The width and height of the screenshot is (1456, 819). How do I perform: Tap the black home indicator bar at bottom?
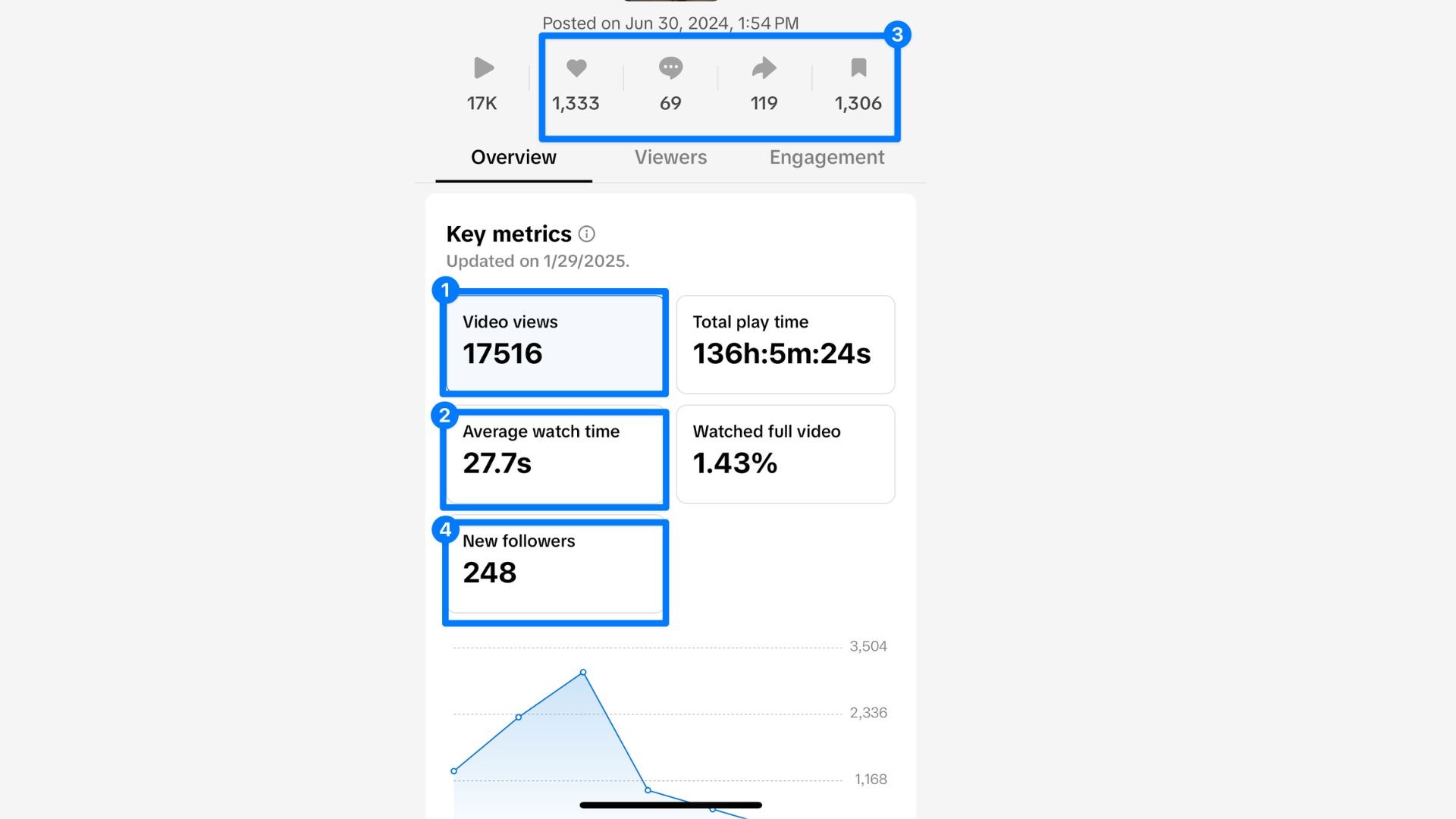point(670,805)
